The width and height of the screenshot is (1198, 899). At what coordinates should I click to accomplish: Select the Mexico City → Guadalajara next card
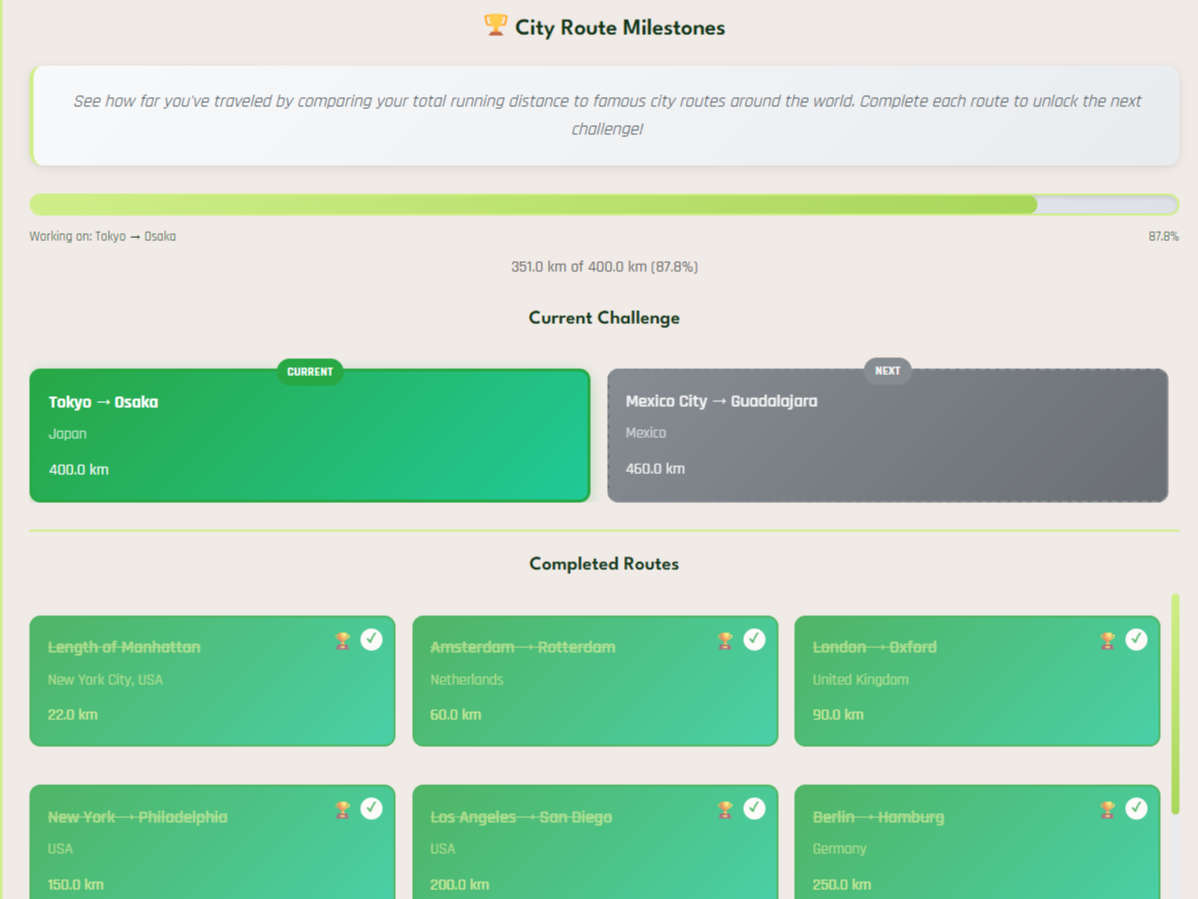coord(887,440)
